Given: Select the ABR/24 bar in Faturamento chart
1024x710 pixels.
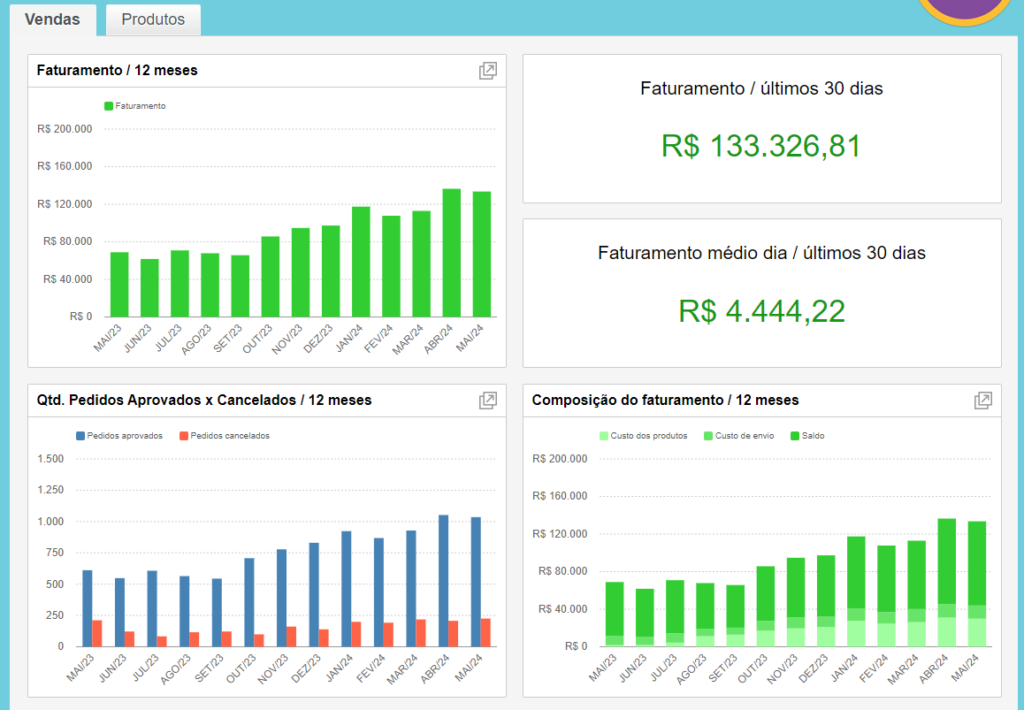Looking at the screenshot, I should pos(451,253).
